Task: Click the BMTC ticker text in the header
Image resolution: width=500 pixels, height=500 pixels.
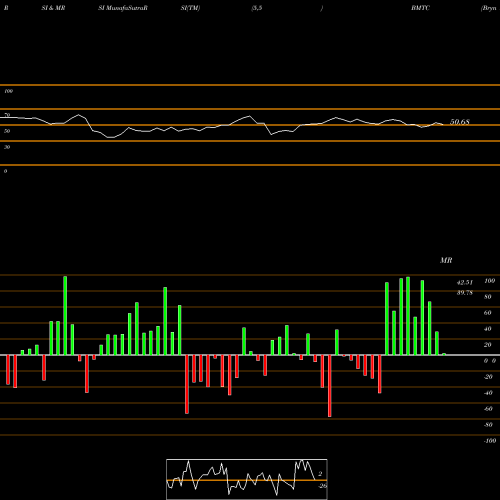Action: tap(420, 8)
